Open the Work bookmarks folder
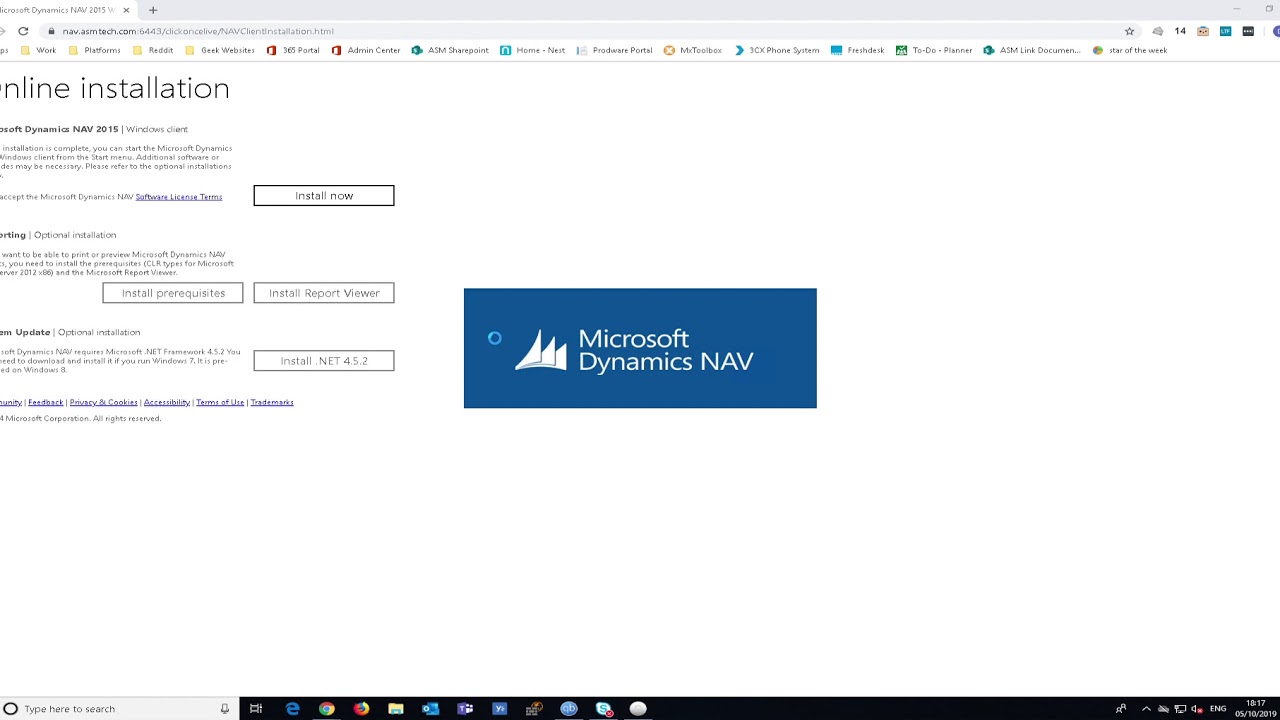This screenshot has height=720, width=1280. click(39, 50)
